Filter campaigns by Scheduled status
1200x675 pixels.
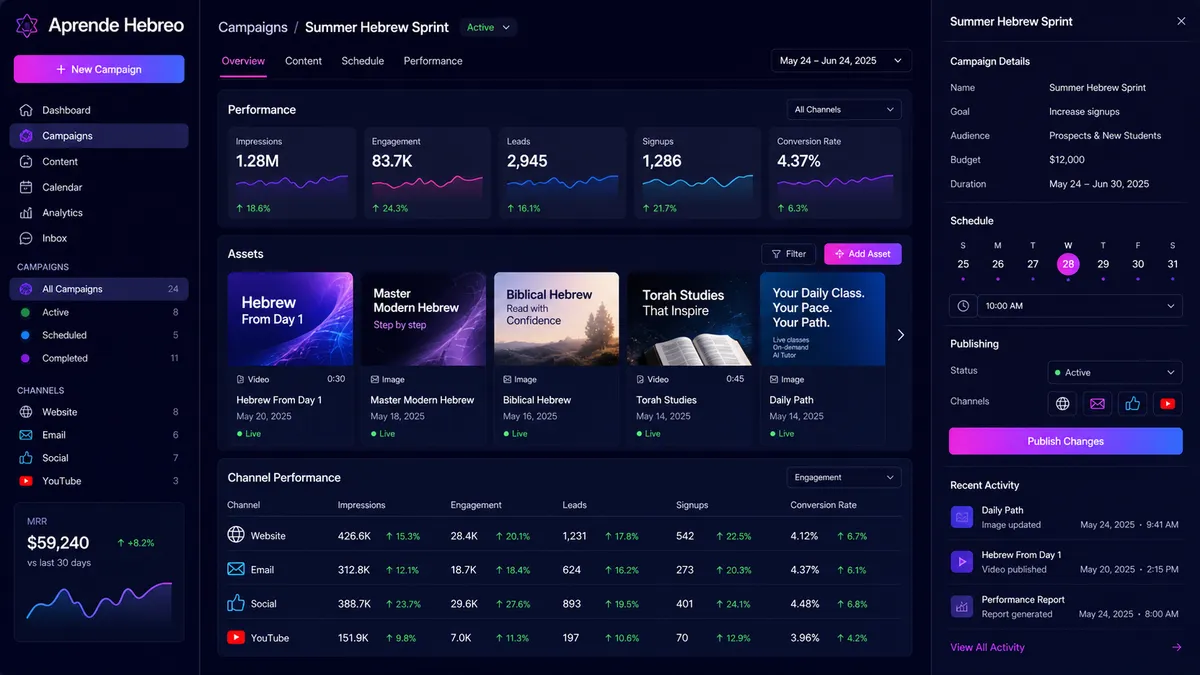pos(99,335)
